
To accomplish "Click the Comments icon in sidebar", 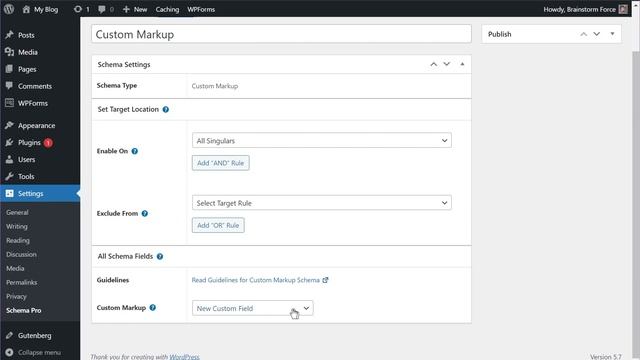I will click(9, 86).
